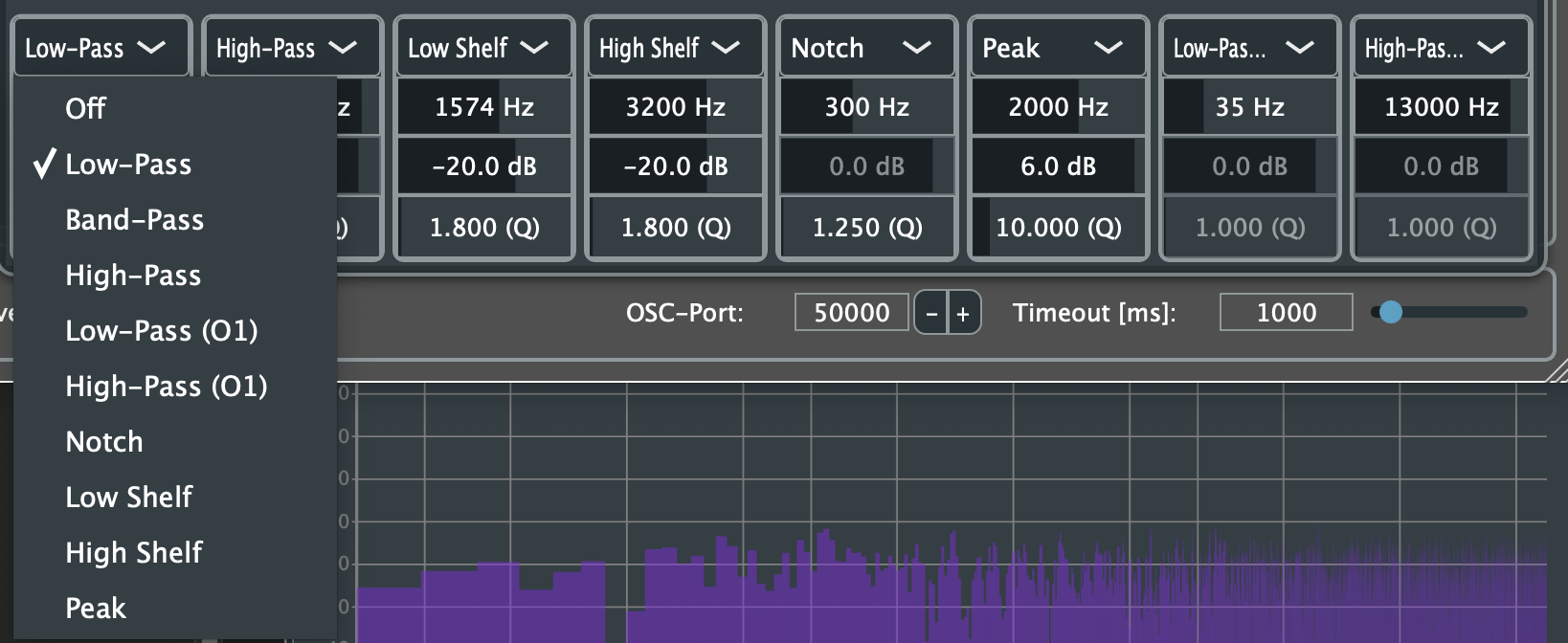Click the Timeout value field
Screen dimensions: 1568x643
[1286, 313]
